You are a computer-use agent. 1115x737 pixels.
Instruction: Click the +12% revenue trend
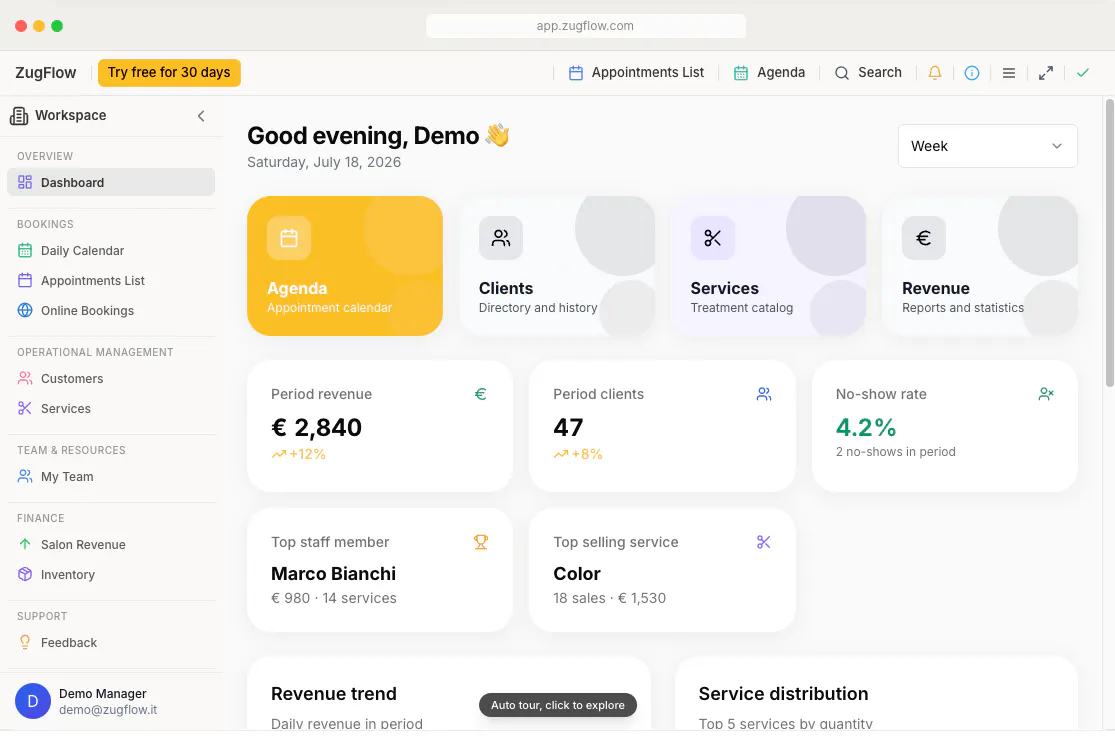pos(299,454)
